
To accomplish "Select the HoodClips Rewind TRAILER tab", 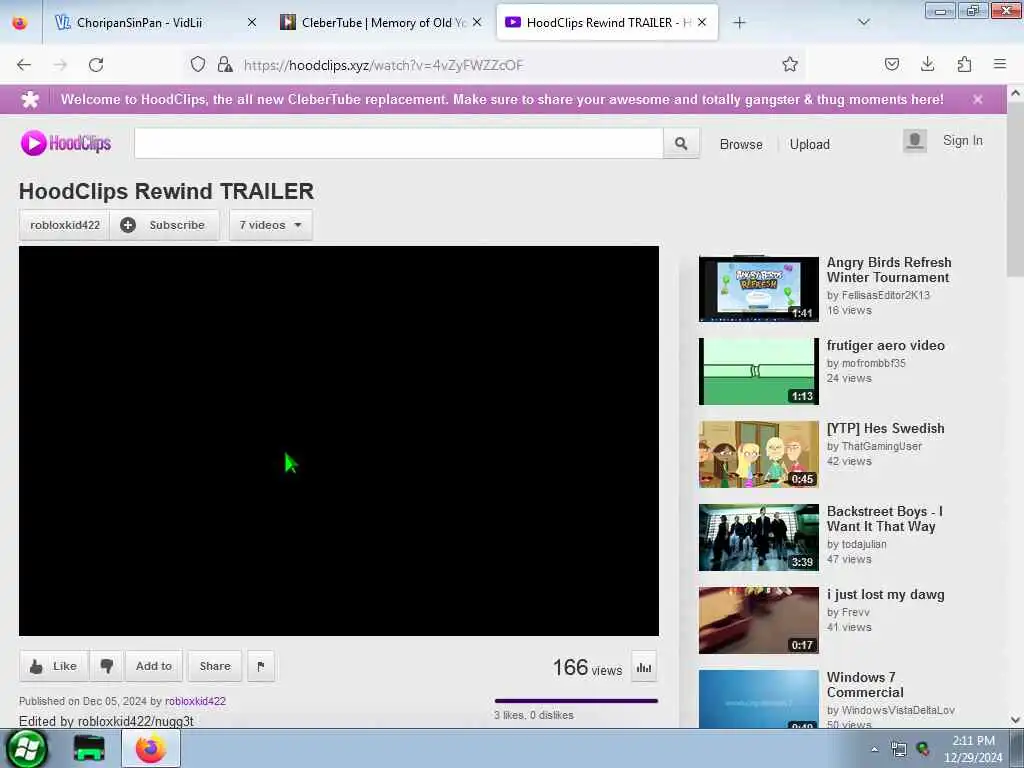I will (607, 23).
